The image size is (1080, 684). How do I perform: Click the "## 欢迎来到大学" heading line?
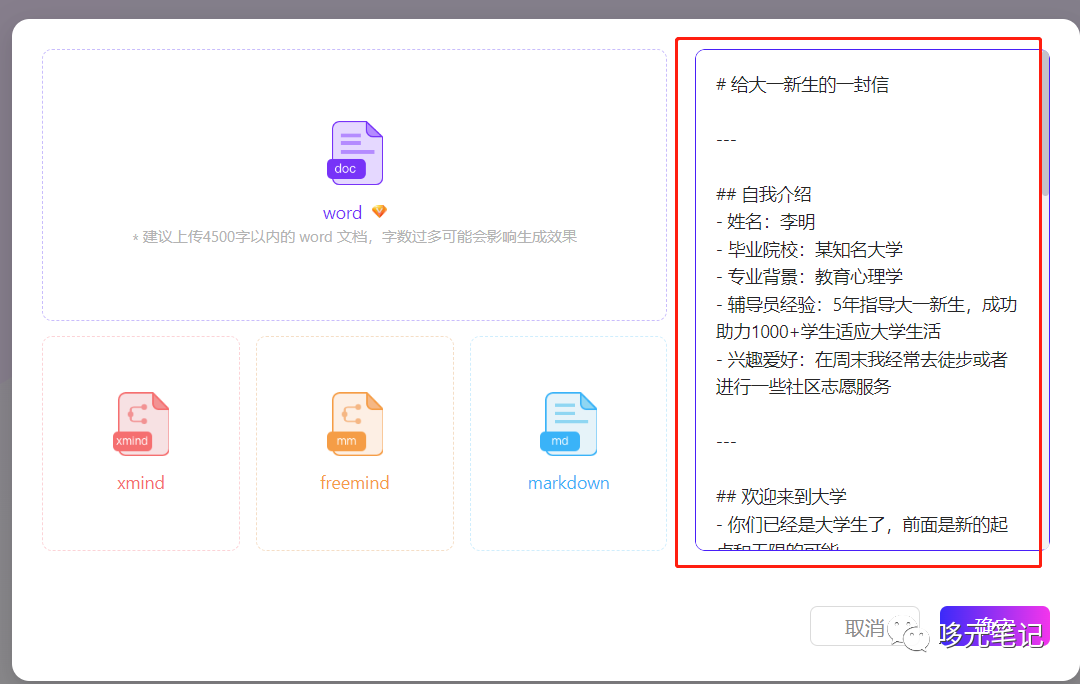tap(781, 497)
